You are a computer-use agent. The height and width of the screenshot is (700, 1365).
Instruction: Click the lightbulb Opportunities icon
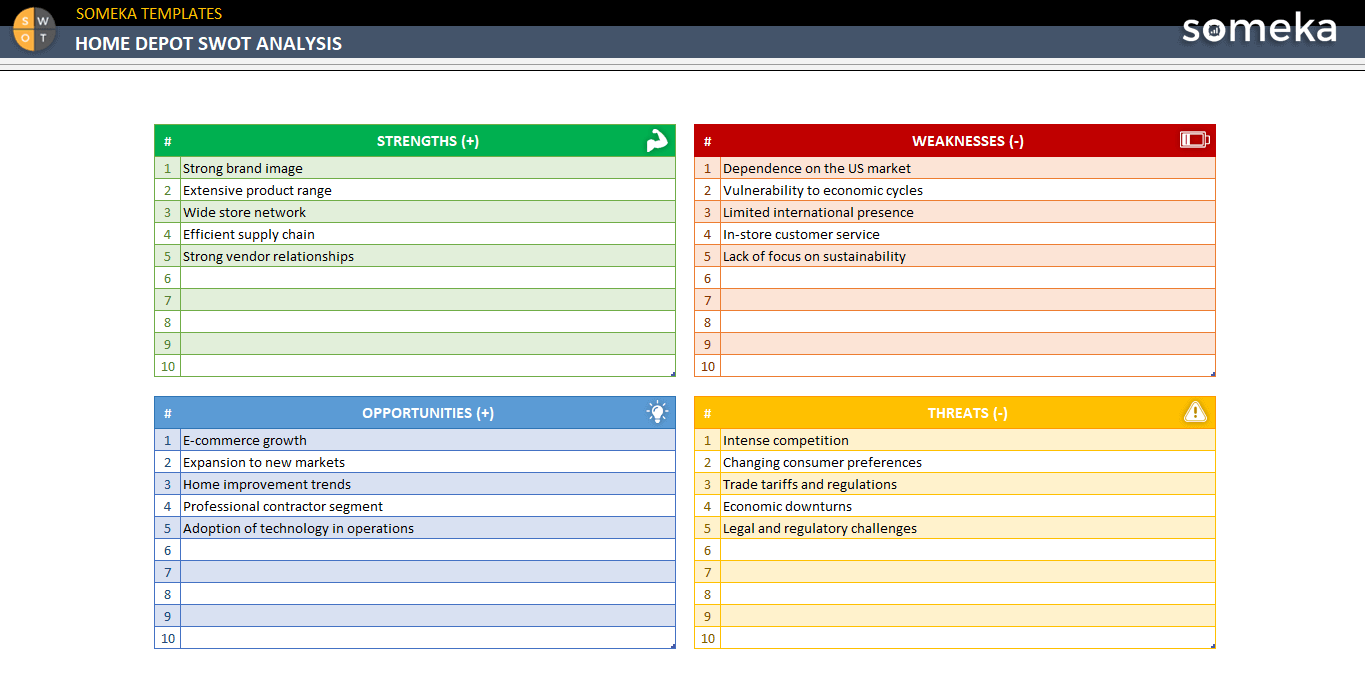[x=656, y=412]
